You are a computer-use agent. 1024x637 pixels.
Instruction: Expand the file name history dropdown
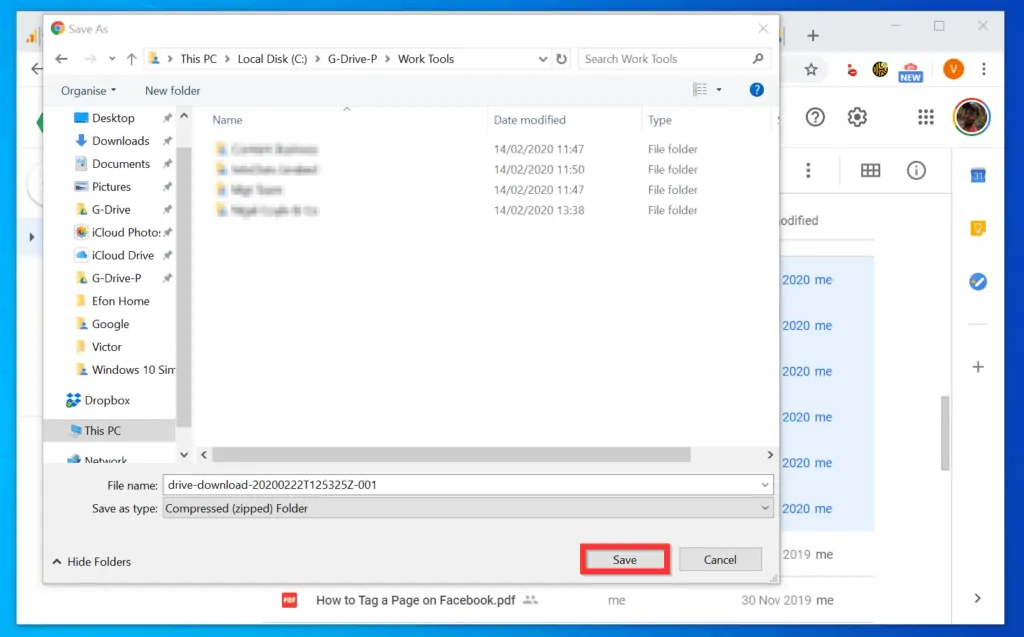(x=765, y=485)
